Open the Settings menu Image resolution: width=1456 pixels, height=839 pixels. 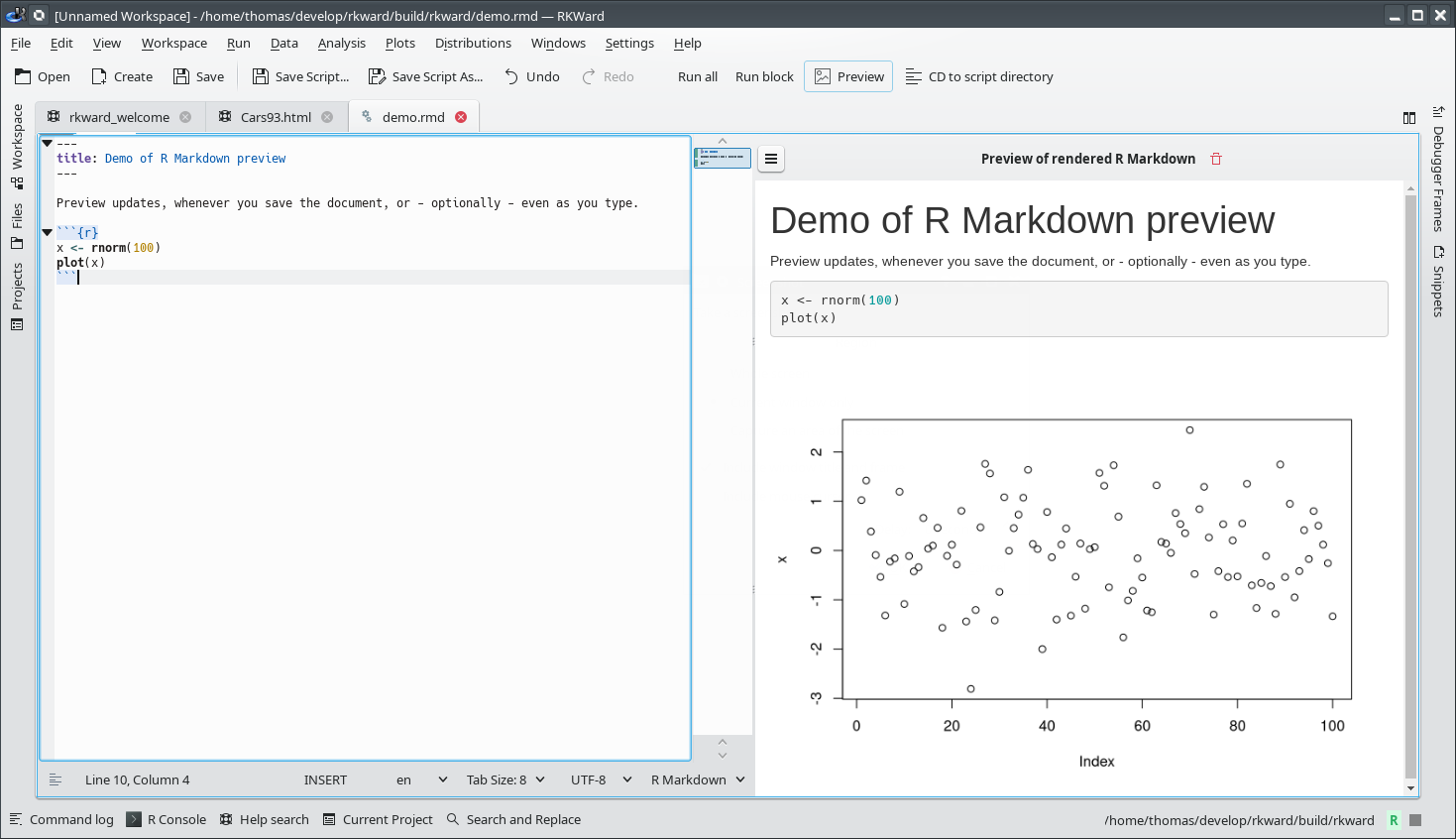[x=629, y=43]
